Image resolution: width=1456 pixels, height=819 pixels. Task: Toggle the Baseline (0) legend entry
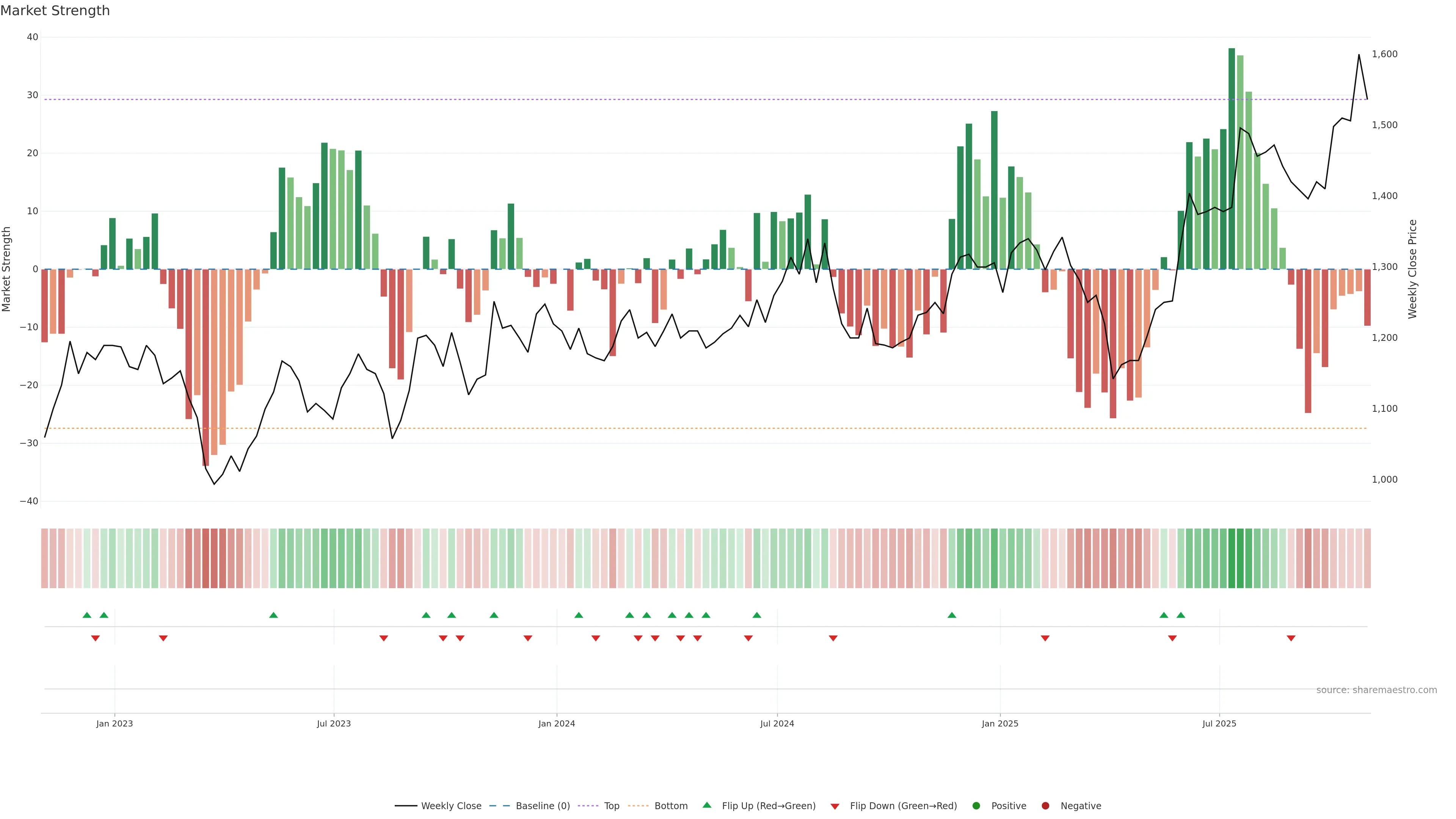tap(543, 806)
